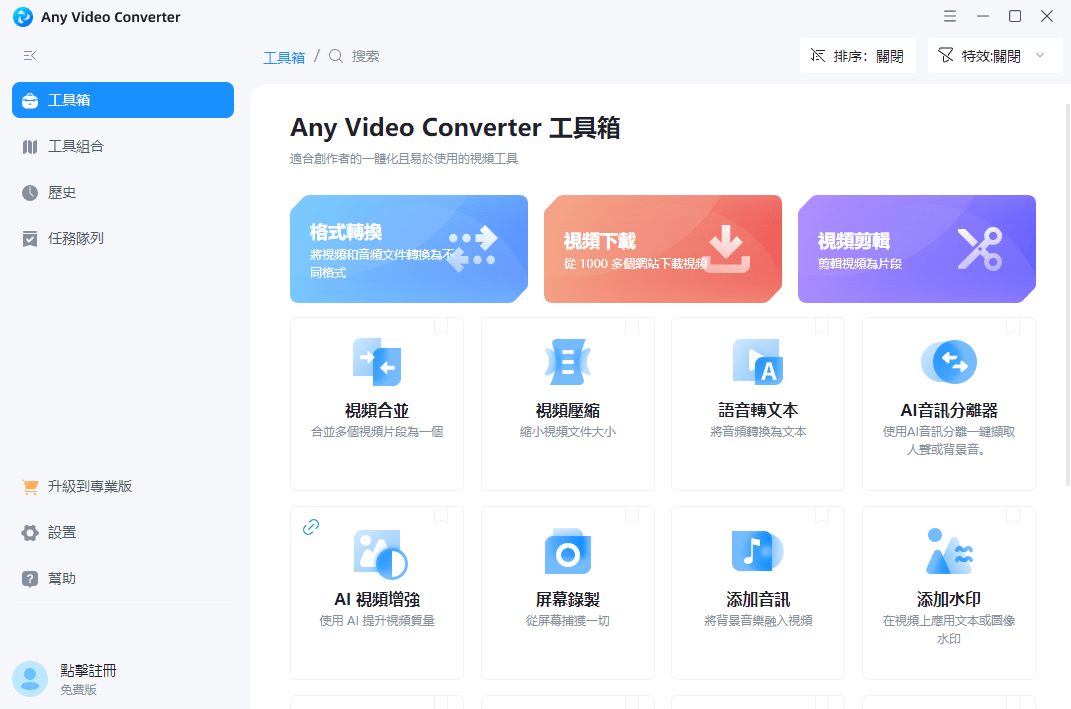This screenshot has width=1071, height=709.
Task: Click the shopping cart upgrade icon
Action: [x=30, y=487]
